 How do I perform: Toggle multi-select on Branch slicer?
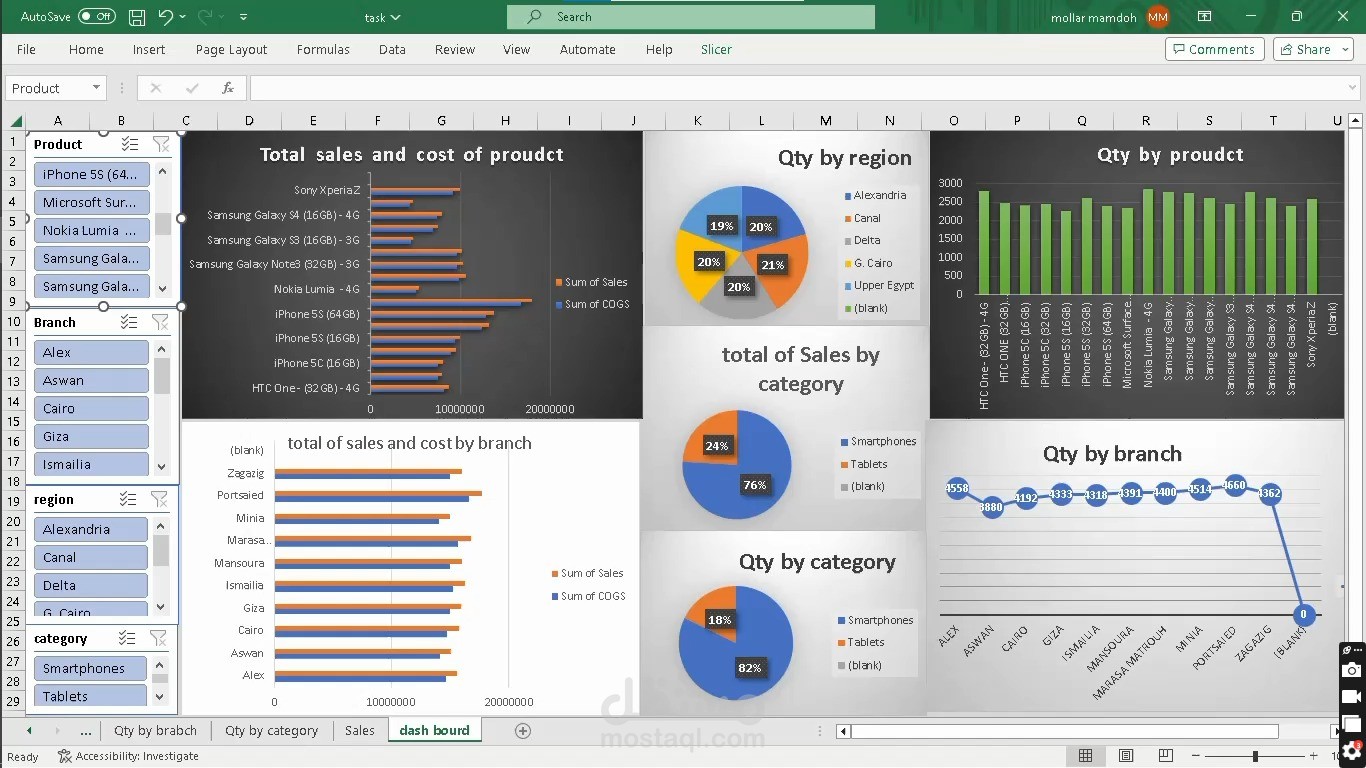129,322
